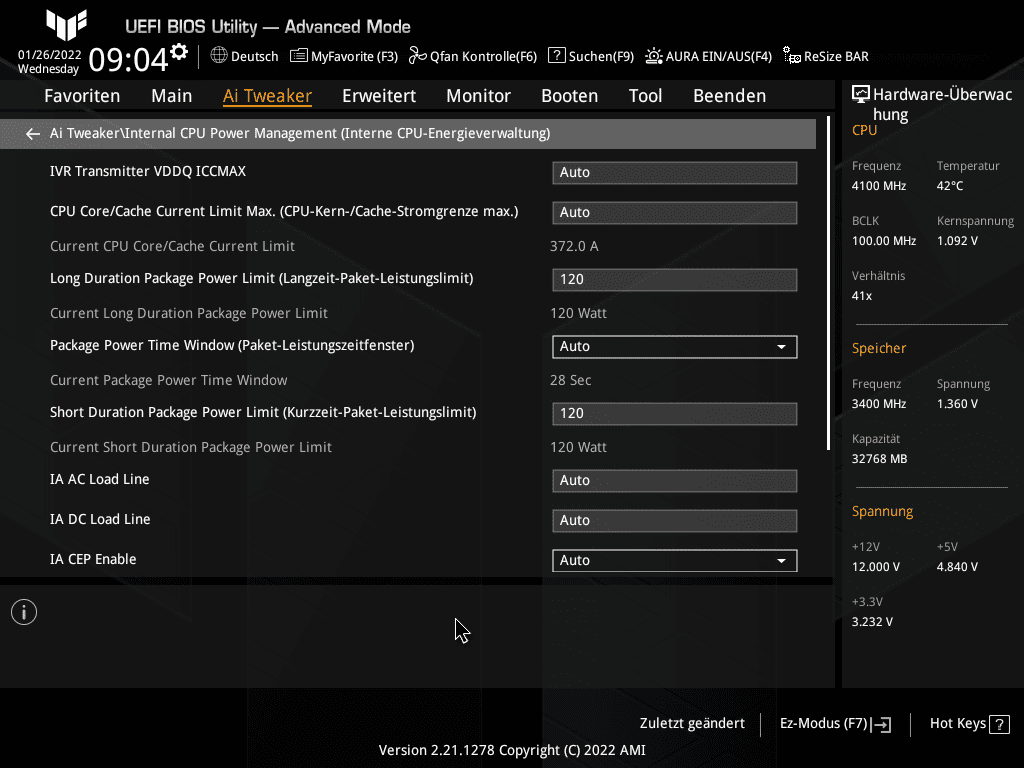This screenshot has height=768, width=1024.
Task: Click the Ez-Modus (F7) label
Action: (824, 724)
